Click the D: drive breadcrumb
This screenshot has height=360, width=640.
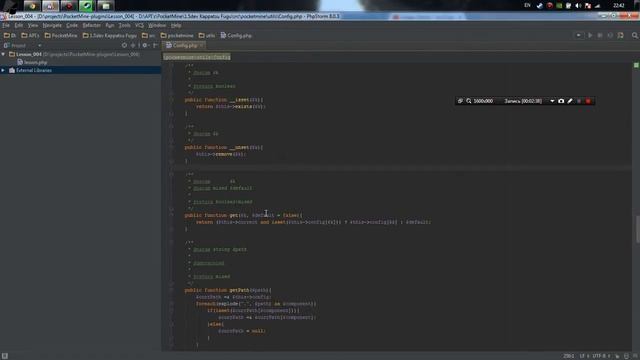tap(10, 36)
